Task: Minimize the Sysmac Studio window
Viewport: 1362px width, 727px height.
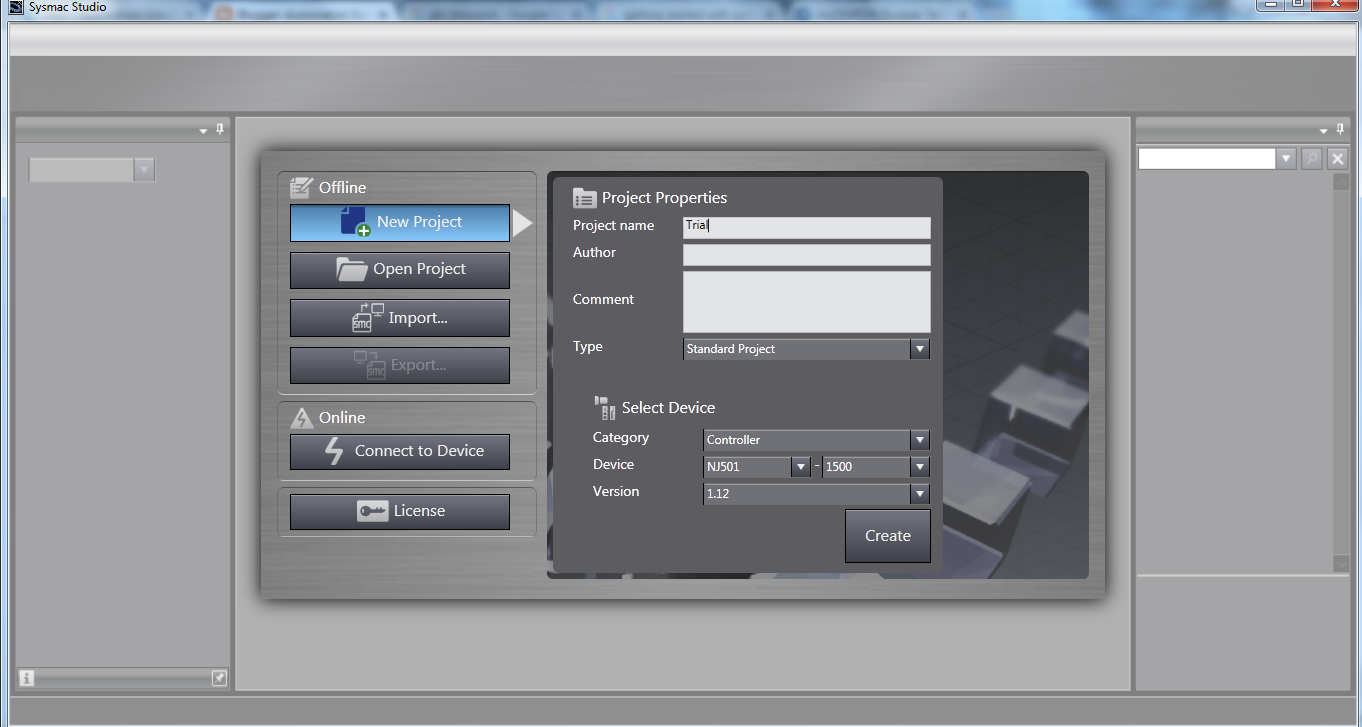Action: (x=1269, y=5)
